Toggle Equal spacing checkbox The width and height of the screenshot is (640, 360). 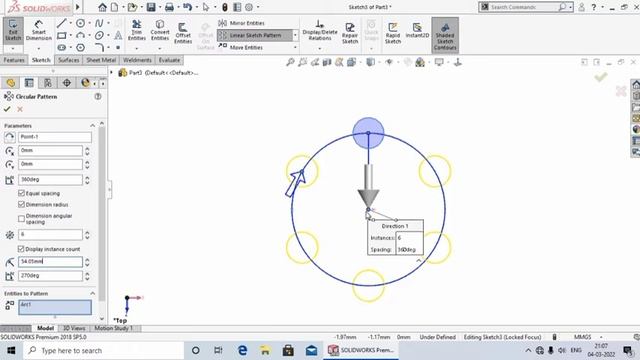[21, 193]
